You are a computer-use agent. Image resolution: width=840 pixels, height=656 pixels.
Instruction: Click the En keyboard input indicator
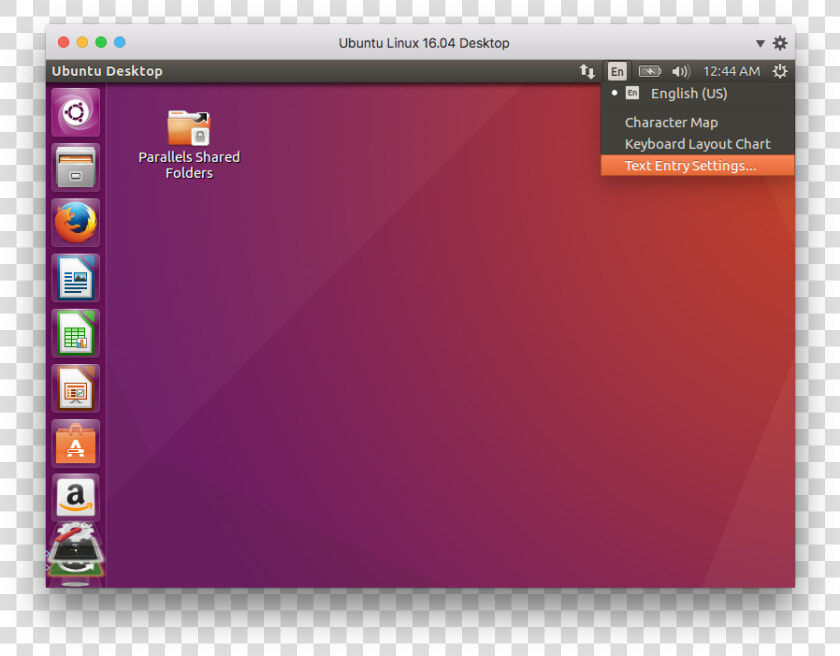point(617,71)
